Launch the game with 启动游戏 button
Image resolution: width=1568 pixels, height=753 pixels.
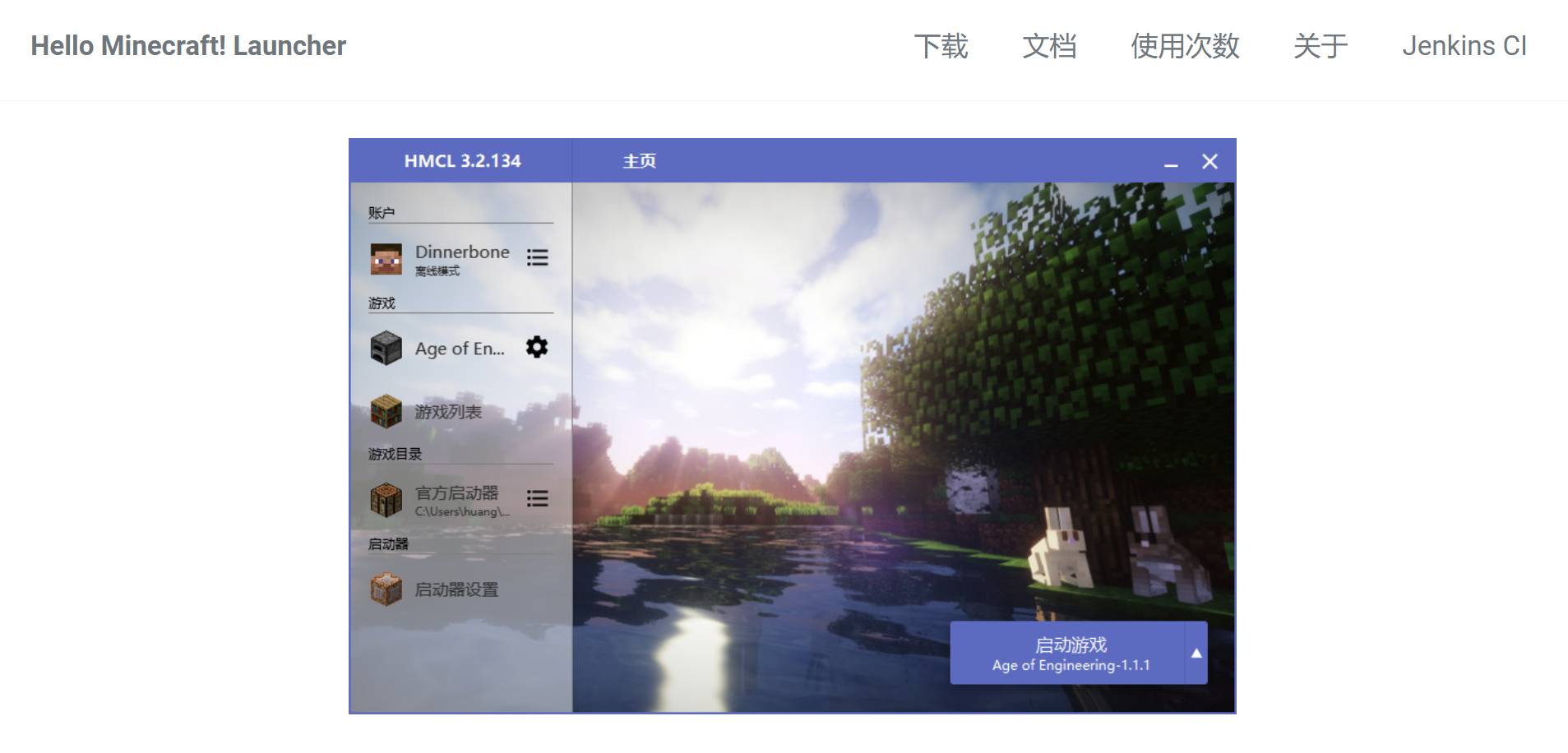tap(1067, 653)
